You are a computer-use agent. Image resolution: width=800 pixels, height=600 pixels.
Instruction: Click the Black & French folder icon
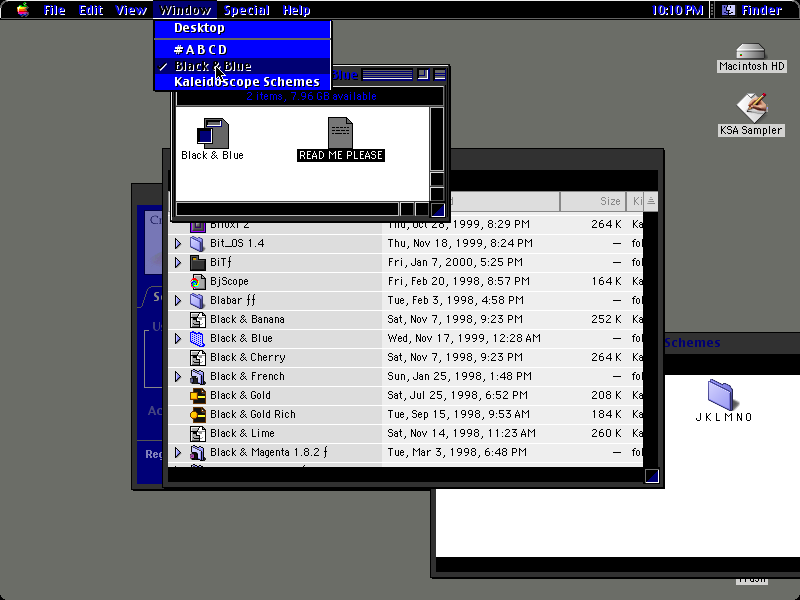[x=197, y=377]
